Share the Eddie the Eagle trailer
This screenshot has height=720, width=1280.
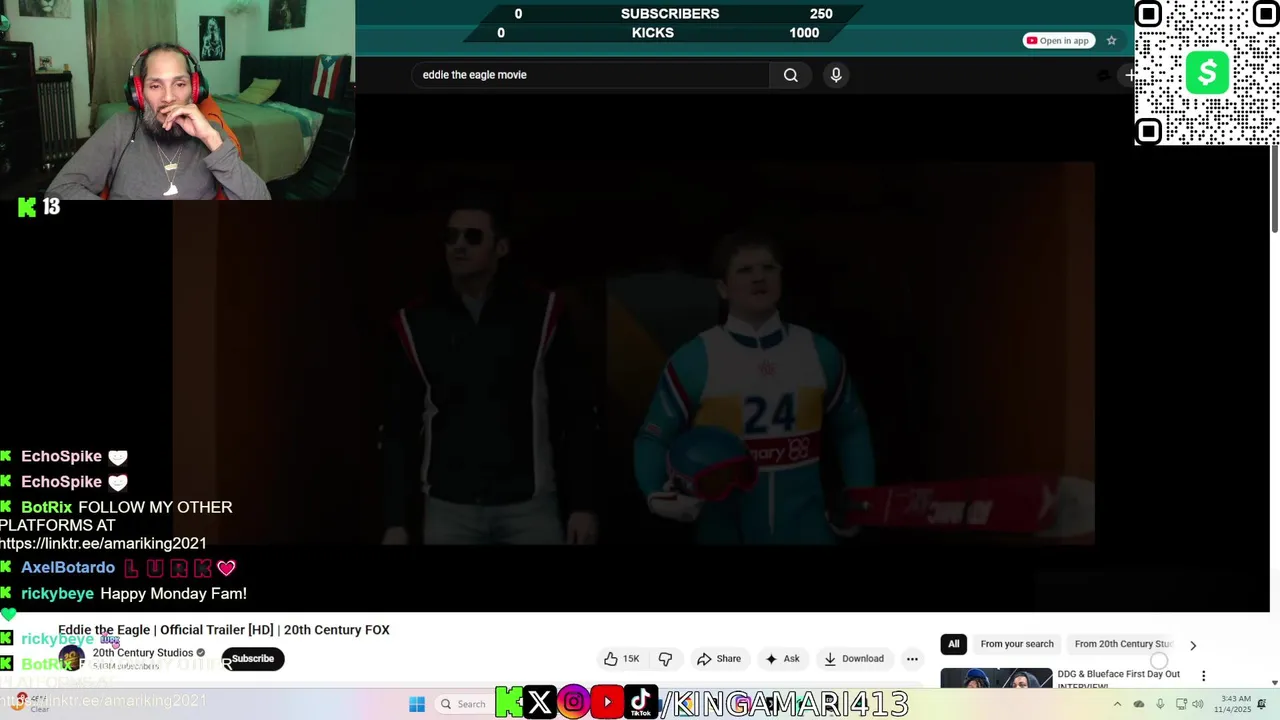click(719, 659)
